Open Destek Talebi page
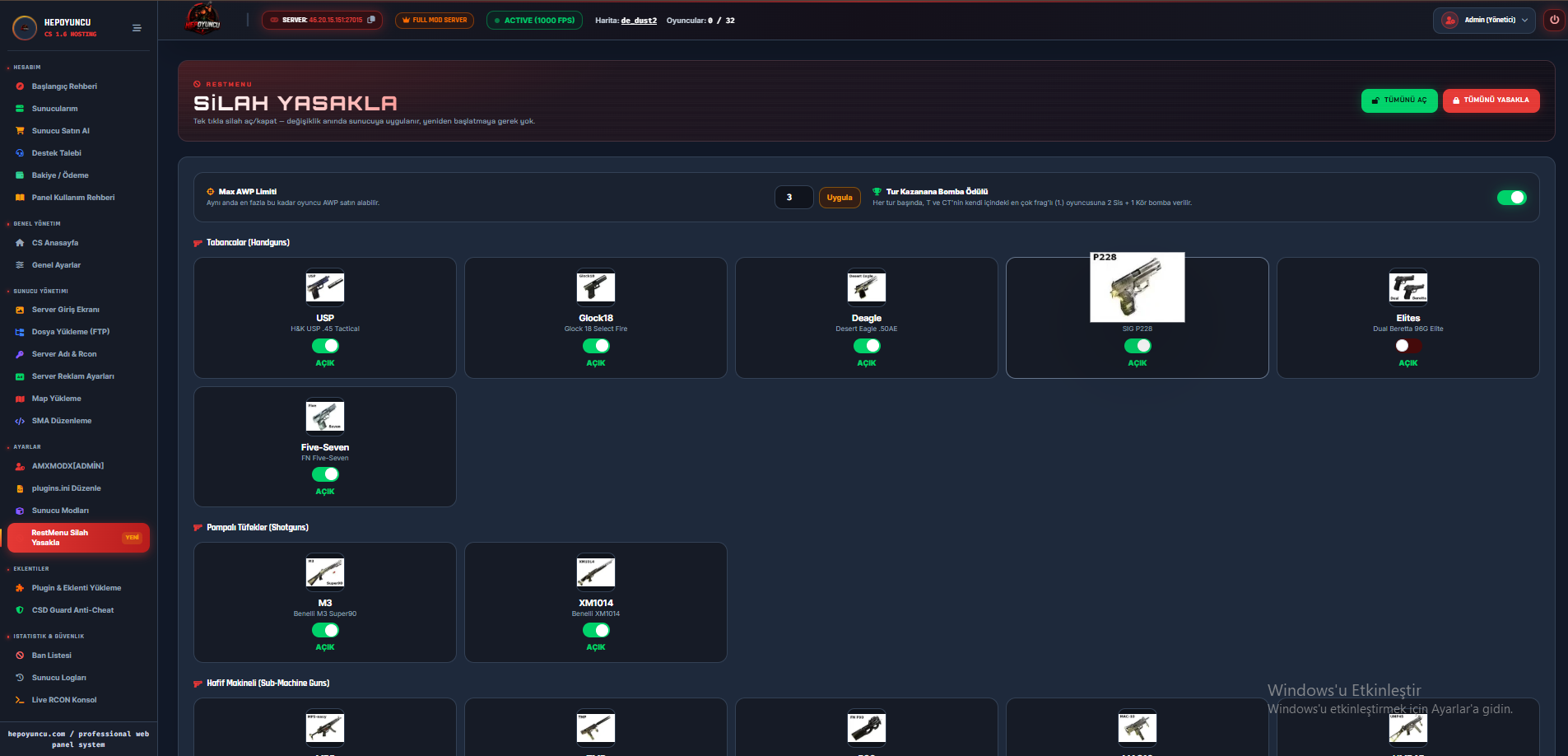Screen dimensions: 1568x756 point(56,153)
